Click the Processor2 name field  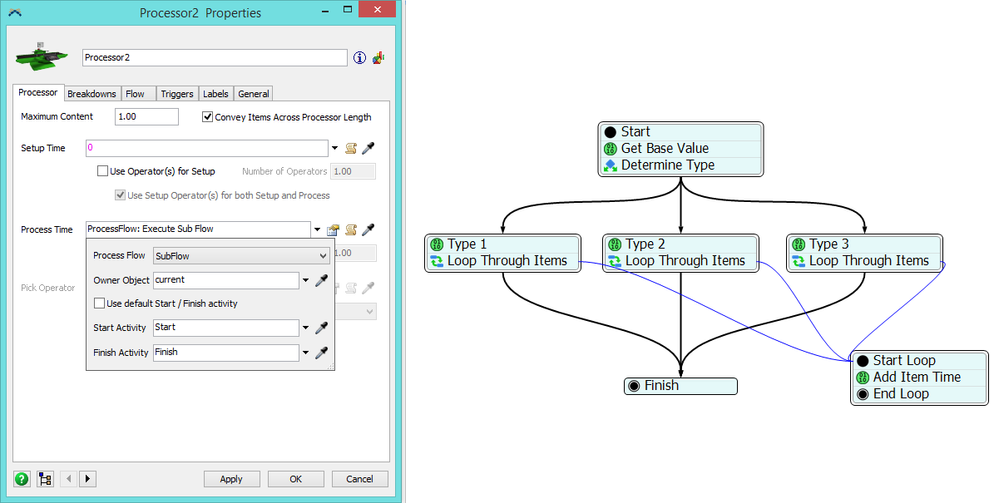coord(215,58)
